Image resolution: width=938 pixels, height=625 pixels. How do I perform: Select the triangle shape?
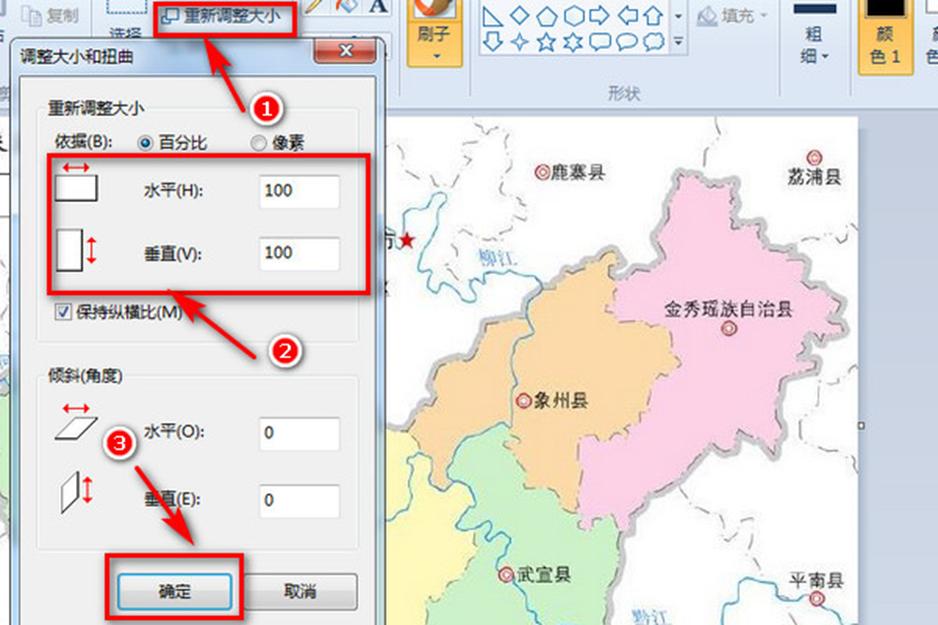[491, 15]
